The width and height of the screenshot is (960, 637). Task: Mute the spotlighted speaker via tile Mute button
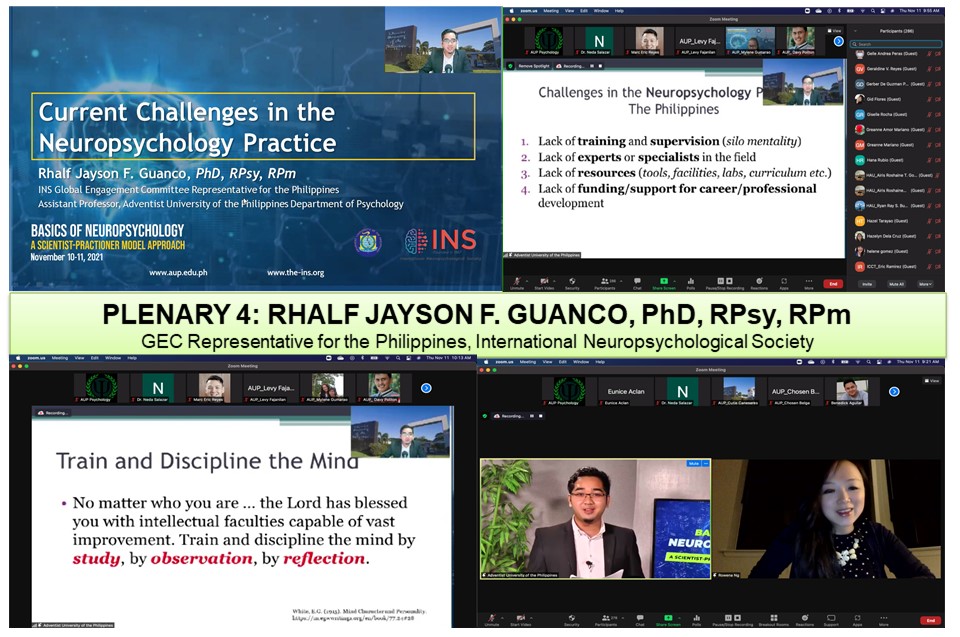693,464
